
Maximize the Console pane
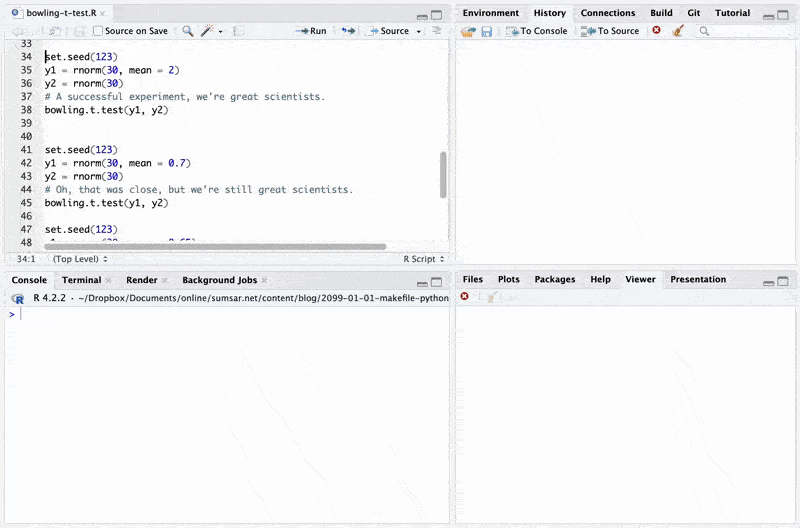[437, 282]
